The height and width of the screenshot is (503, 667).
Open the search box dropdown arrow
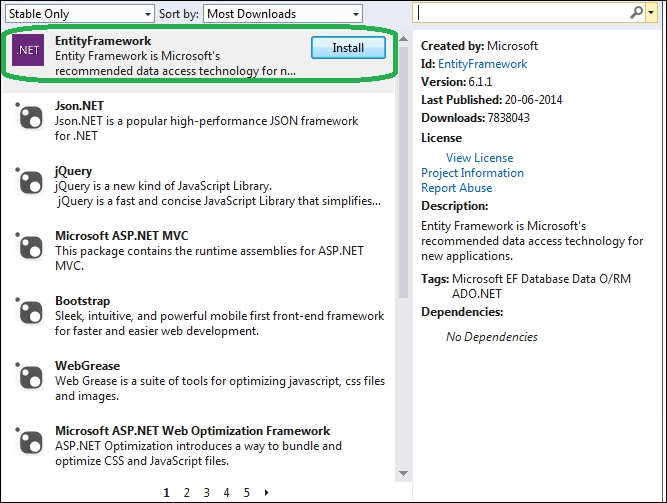click(651, 13)
